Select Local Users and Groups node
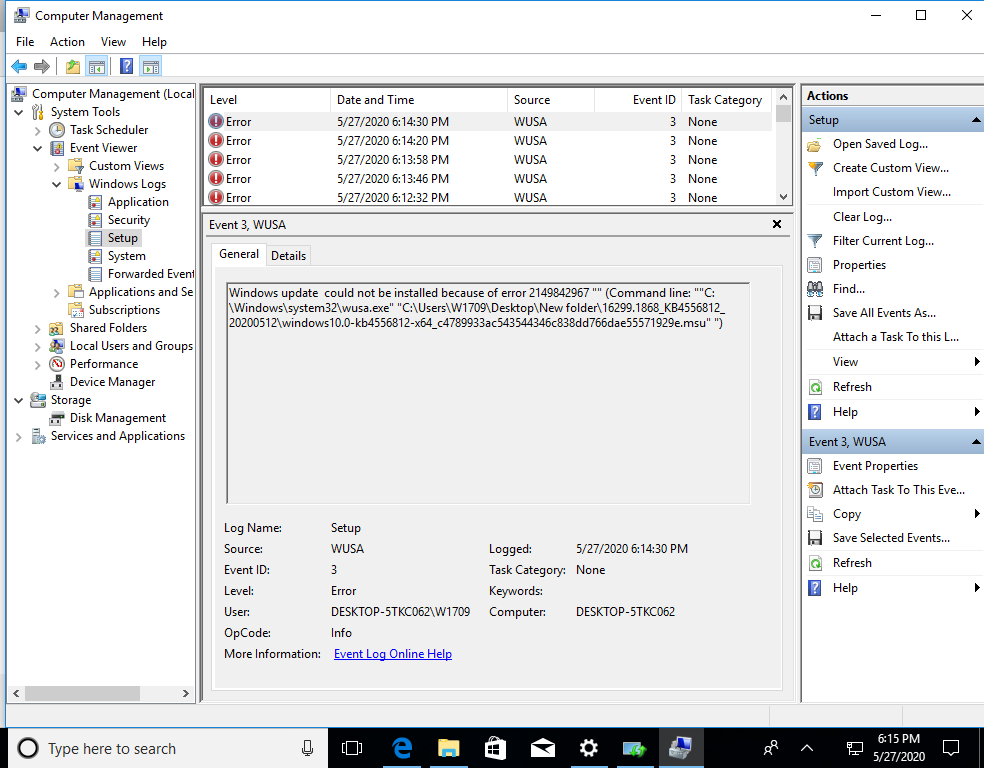Image resolution: width=984 pixels, height=768 pixels. point(131,346)
